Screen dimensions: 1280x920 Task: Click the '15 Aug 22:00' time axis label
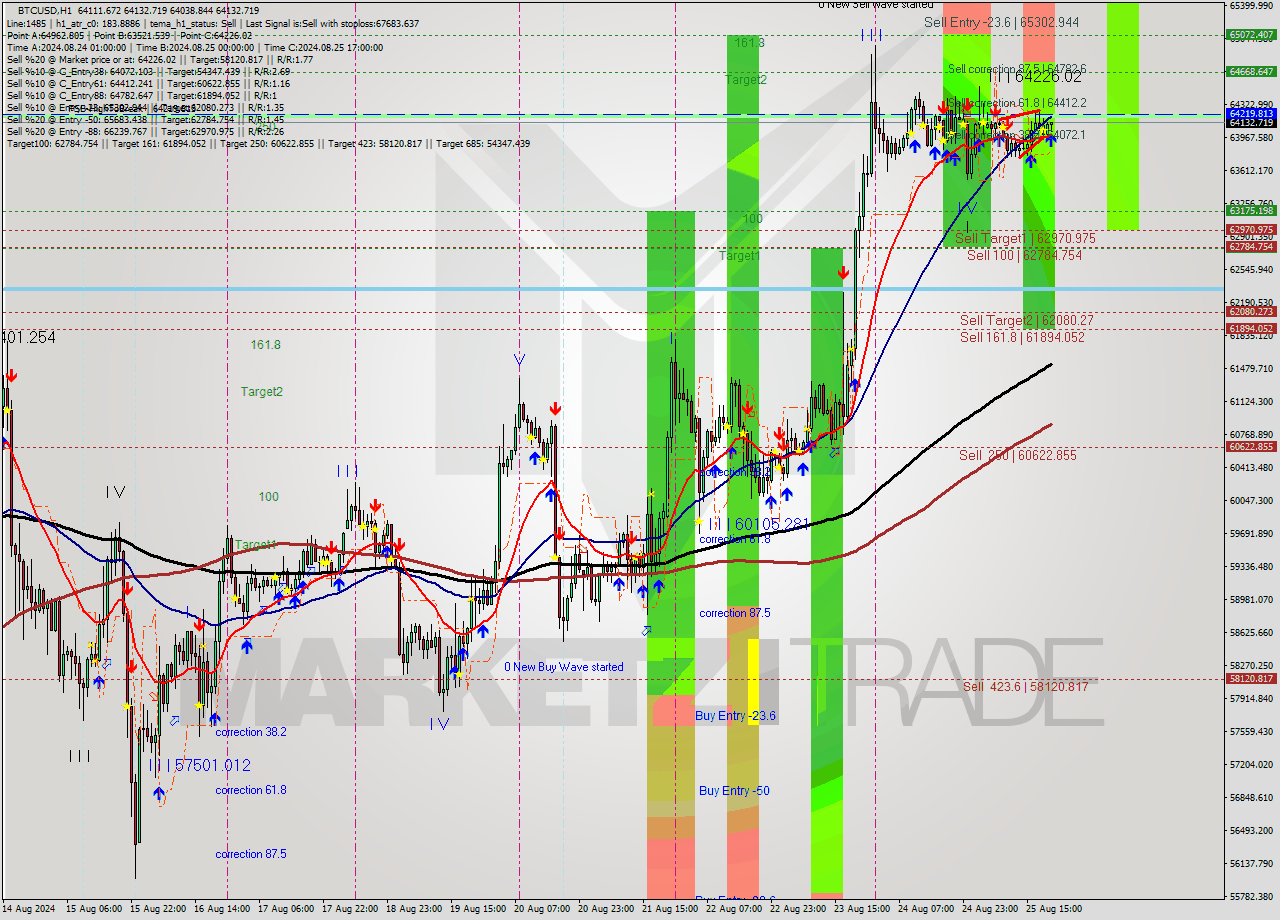coord(158,909)
